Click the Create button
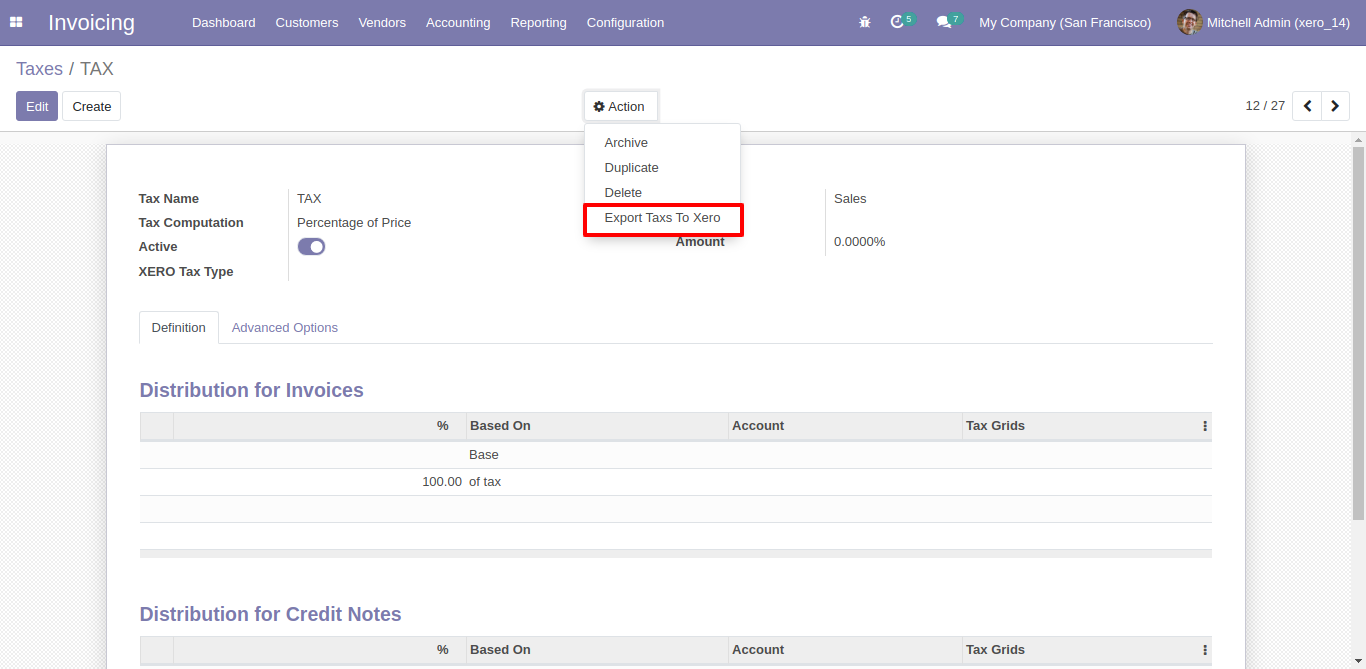The width and height of the screenshot is (1366, 669). pyautogui.click(x=92, y=106)
